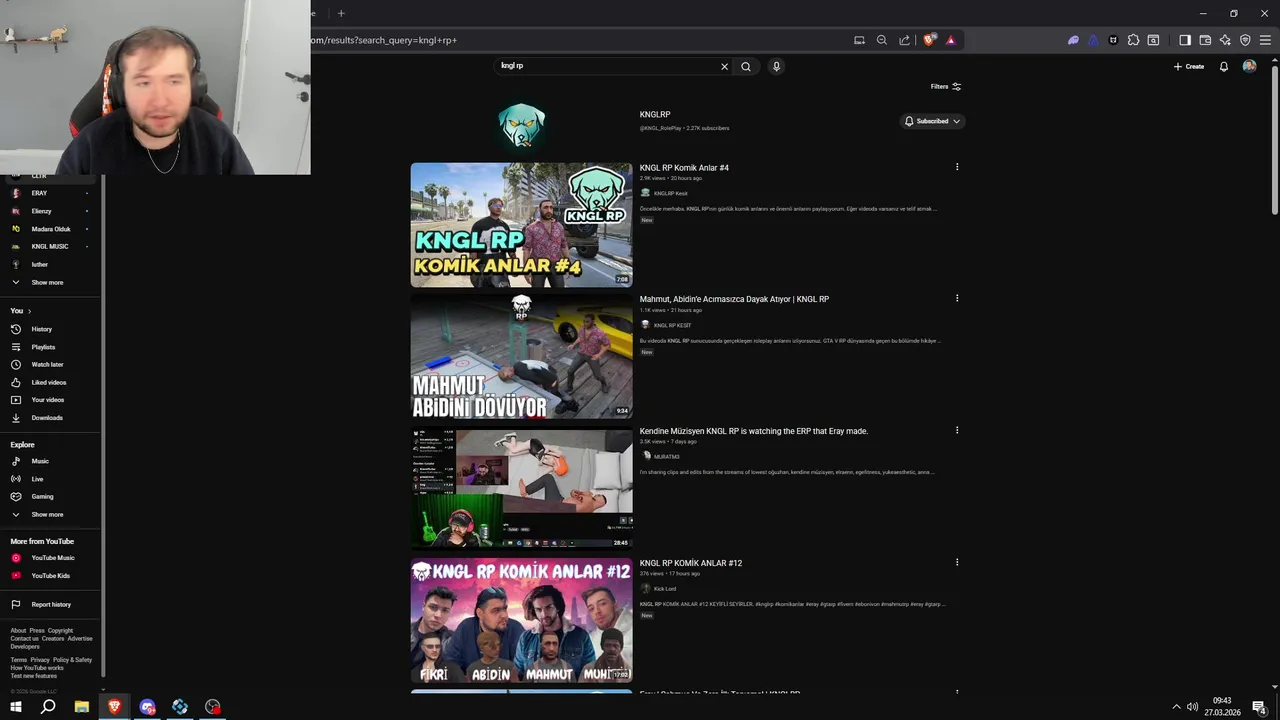The width and height of the screenshot is (1280, 720).
Task: Open Music under Explore
Action: coord(50,461)
